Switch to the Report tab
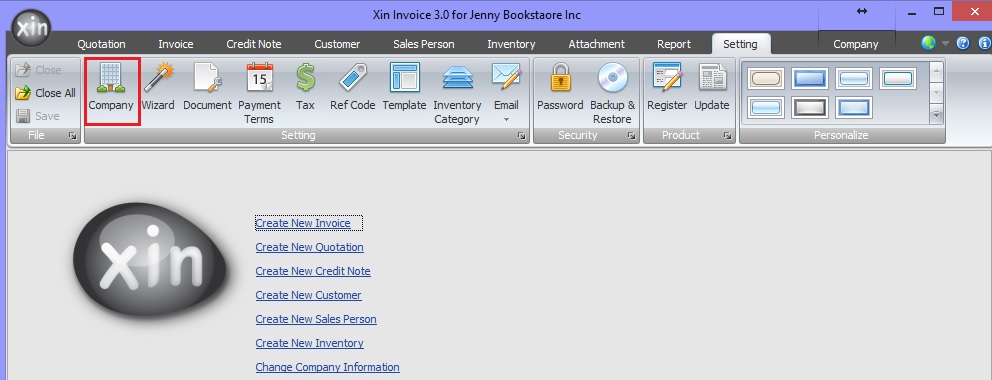Screen dimensions: 992x380 pyautogui.click(x=674, y=44)
